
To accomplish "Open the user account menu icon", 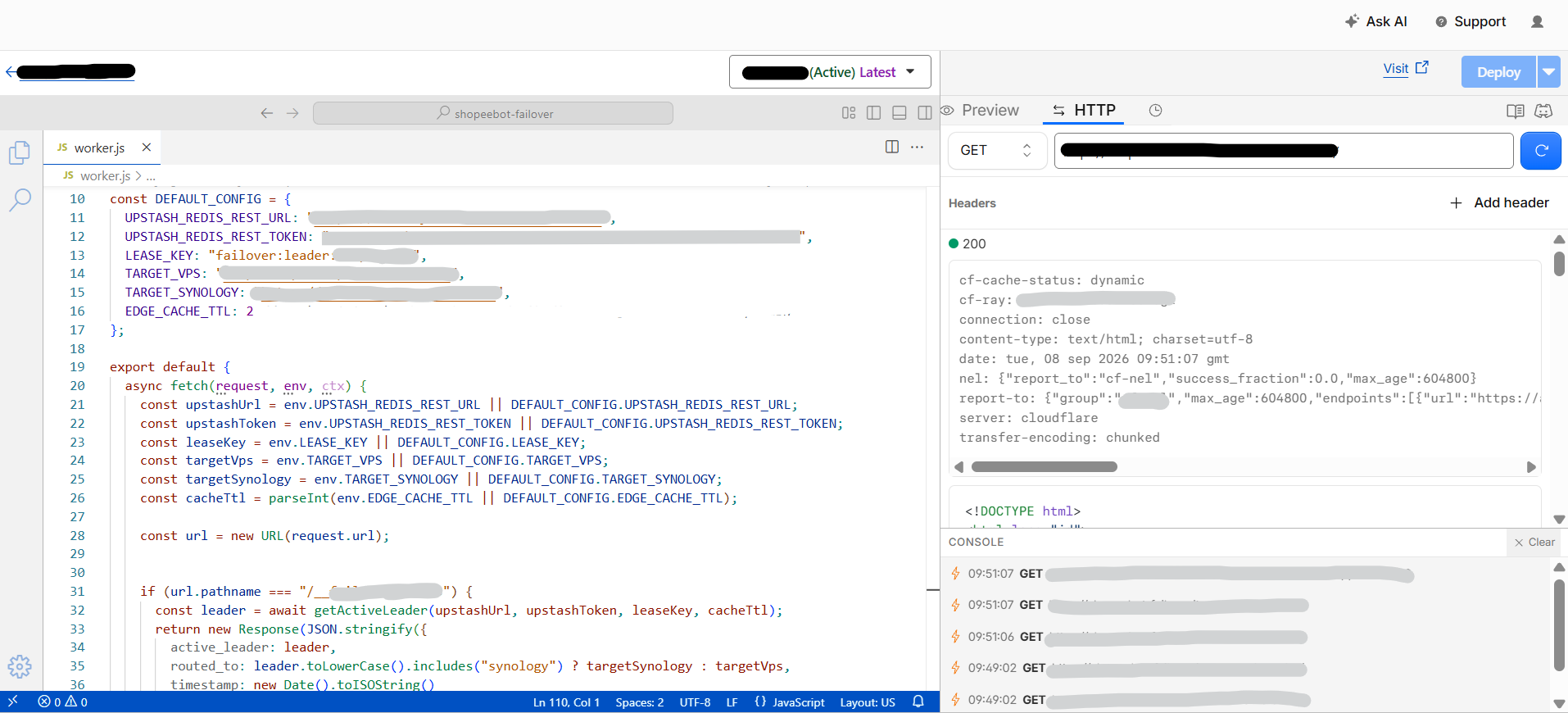I will 1537,22.
